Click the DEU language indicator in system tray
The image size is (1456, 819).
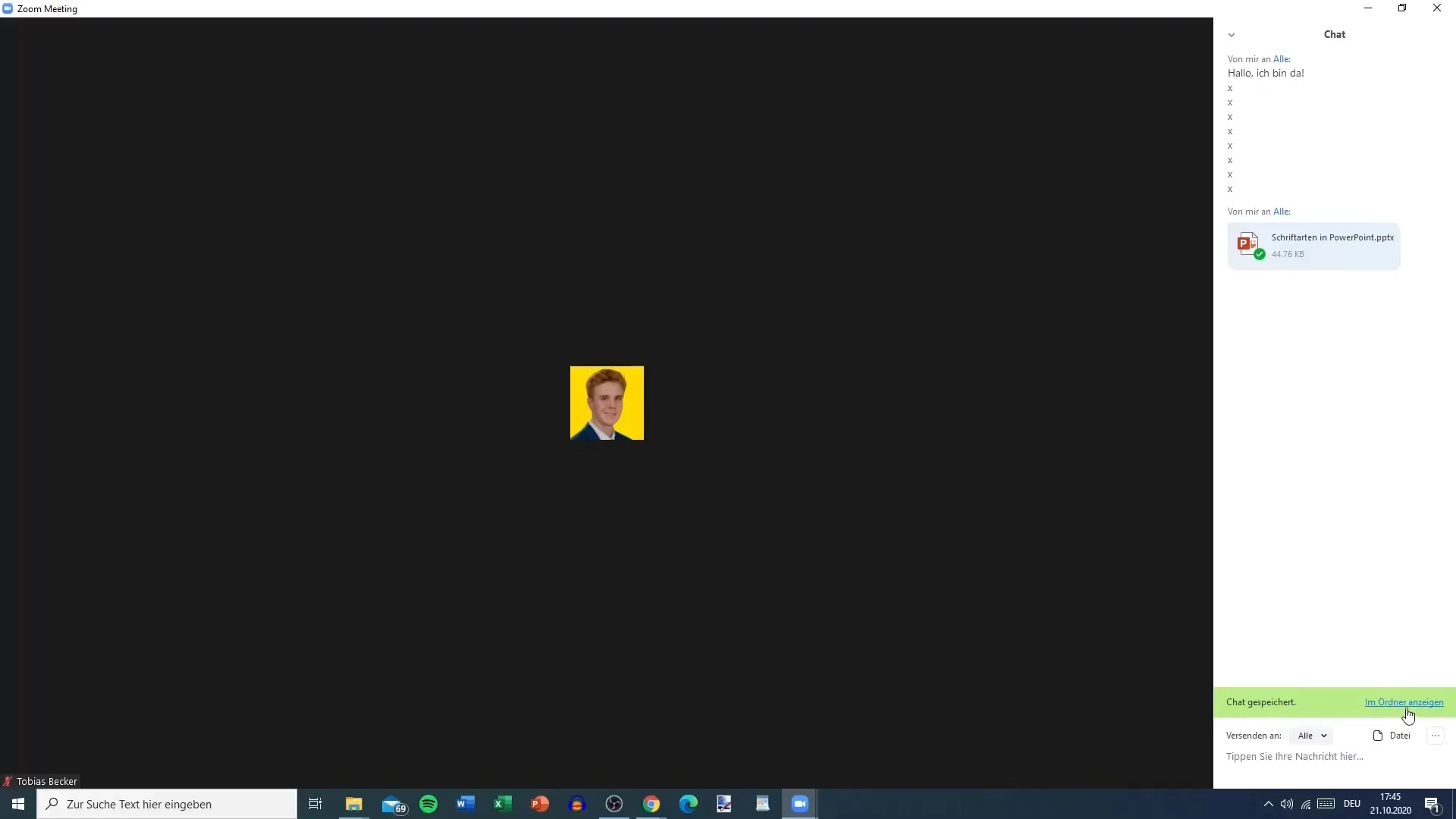(1350, 803)
